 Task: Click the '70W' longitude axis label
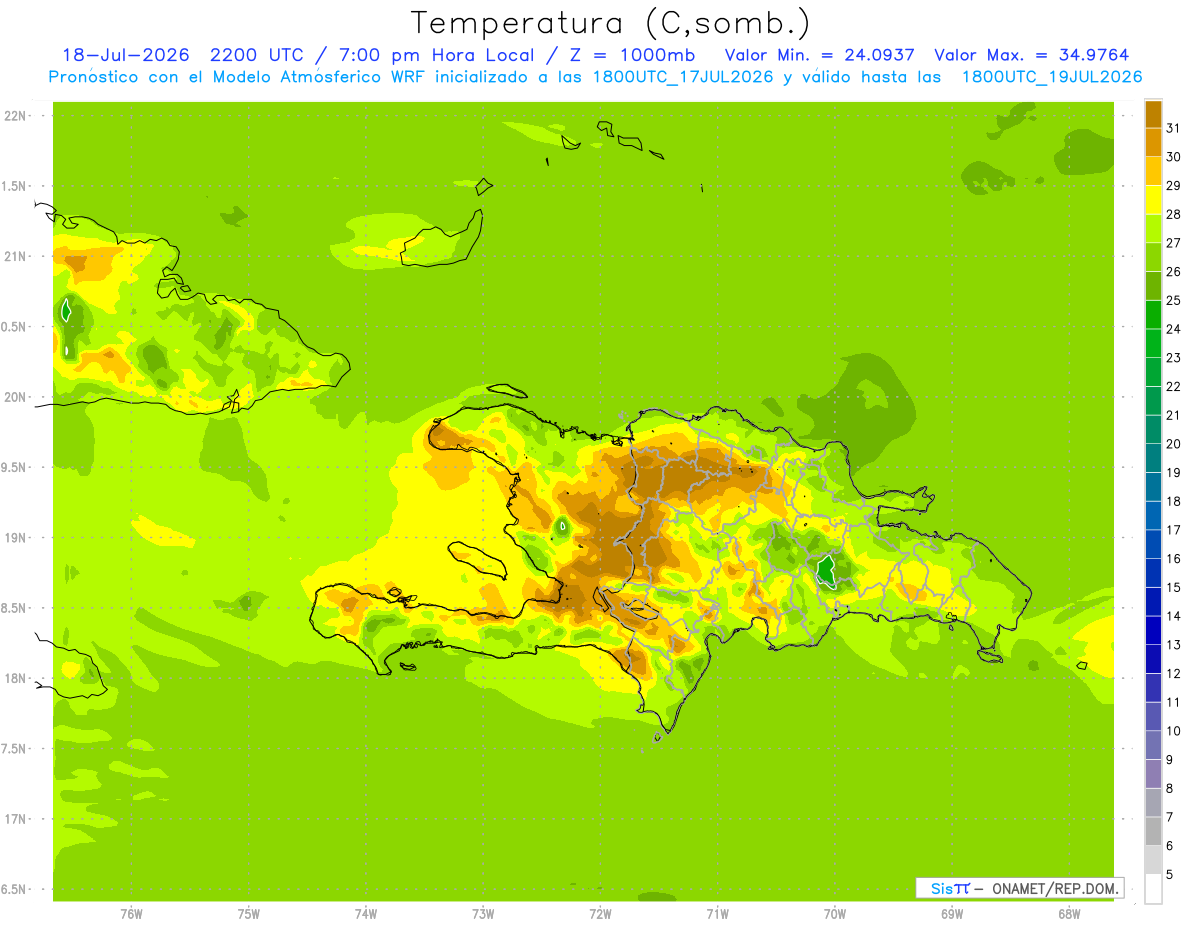click(835, 913)
